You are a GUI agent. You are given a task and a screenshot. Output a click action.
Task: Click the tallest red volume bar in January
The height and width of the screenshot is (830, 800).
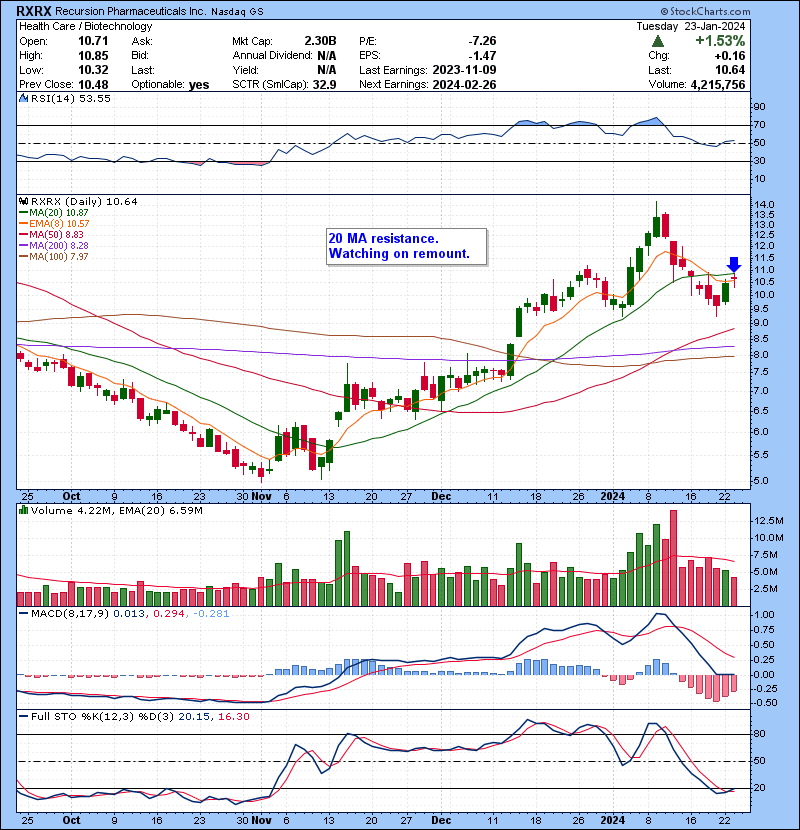tap(673, 558)
